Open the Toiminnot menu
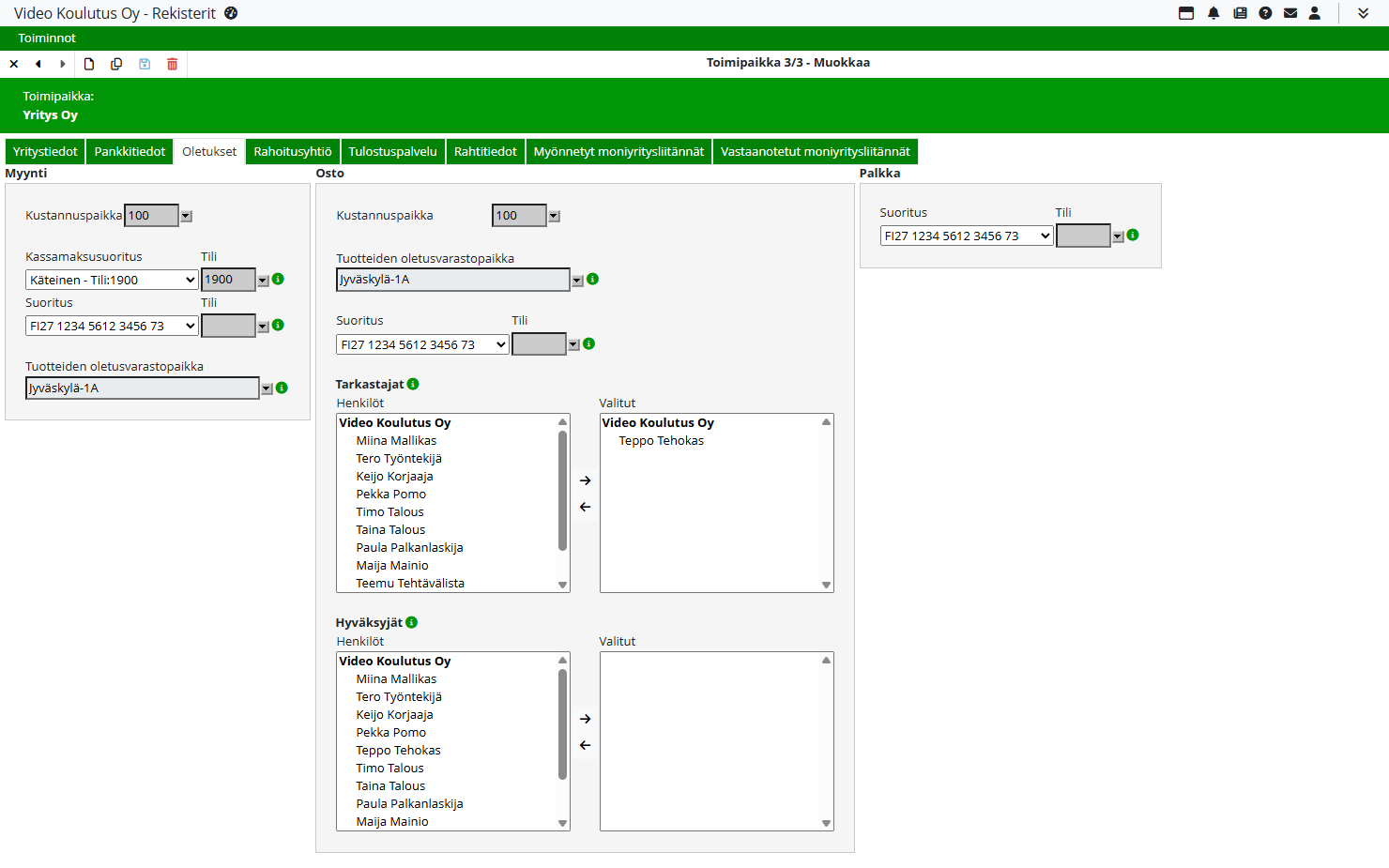Screen dimensions: 1389x868 click(x=47, y=38)
